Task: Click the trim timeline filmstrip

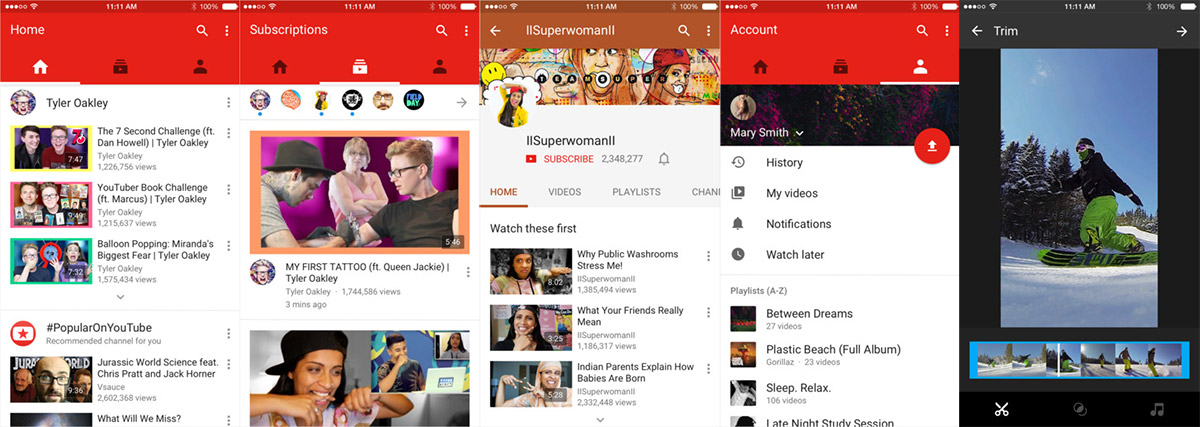Action: coord(1079,360)
